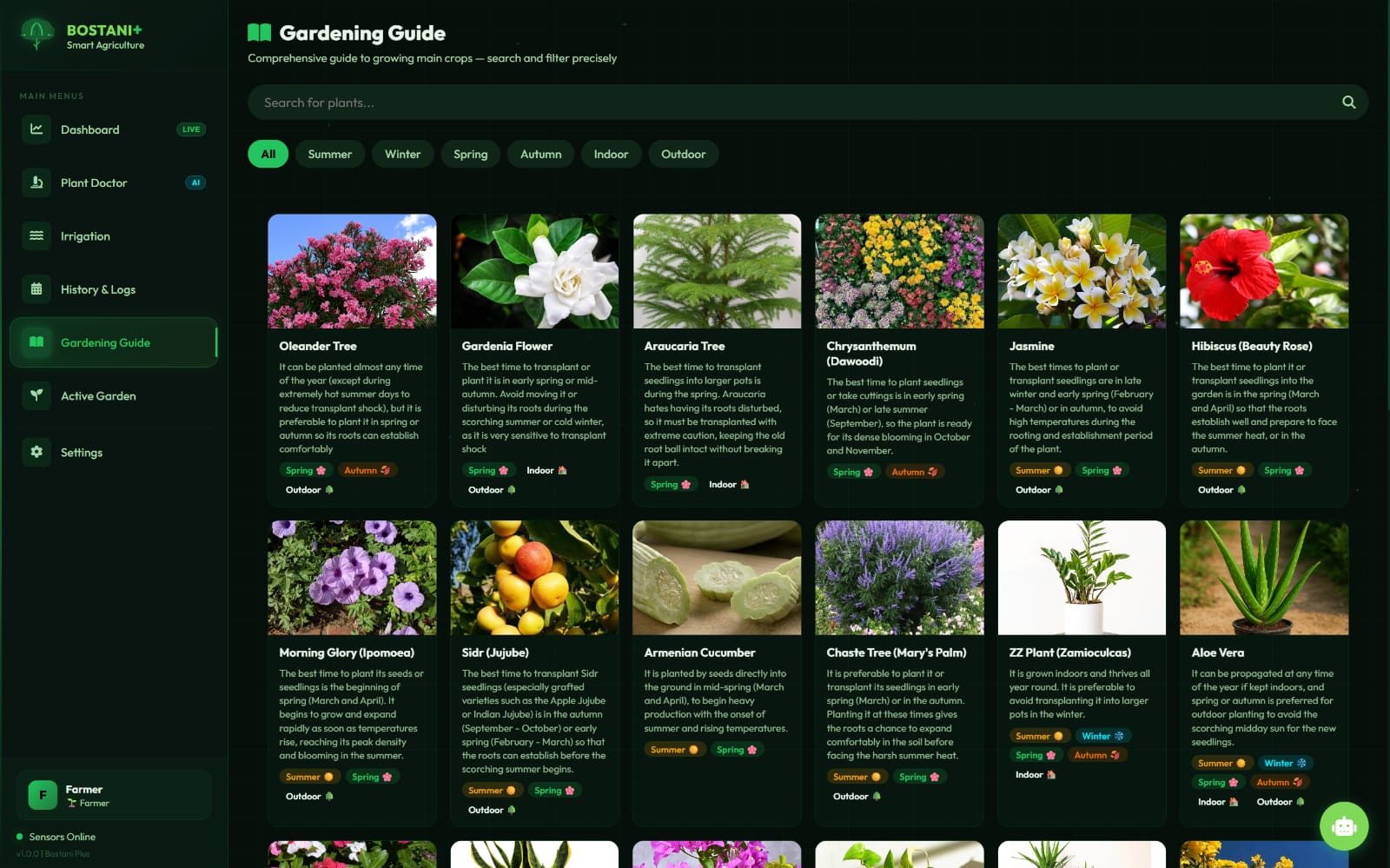Click the Irrigation waves icon
Screen dimensions: 1390x868
point(36,235)
